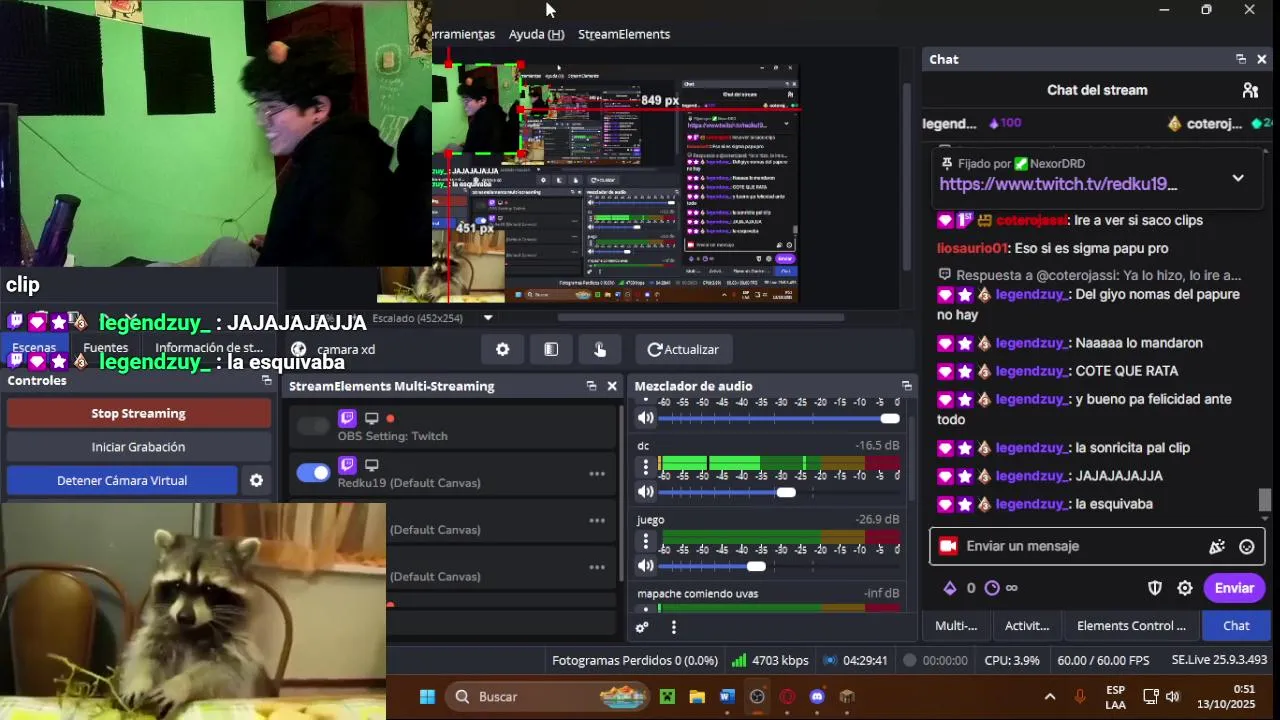This screenshot has width=1280, height=720.
Task: Pop out the Controles dock
Action: point(267,380)
